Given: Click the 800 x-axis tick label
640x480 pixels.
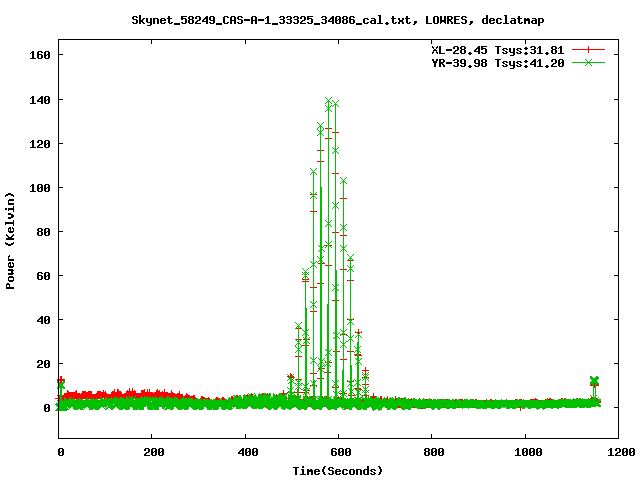Looking at the screenshot, I should (434, 452).
